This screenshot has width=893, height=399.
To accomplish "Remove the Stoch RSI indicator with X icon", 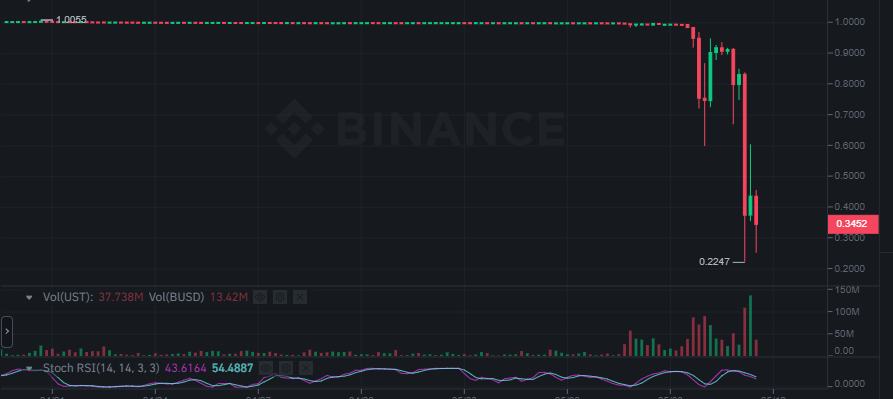I will [x=306, y=368].
